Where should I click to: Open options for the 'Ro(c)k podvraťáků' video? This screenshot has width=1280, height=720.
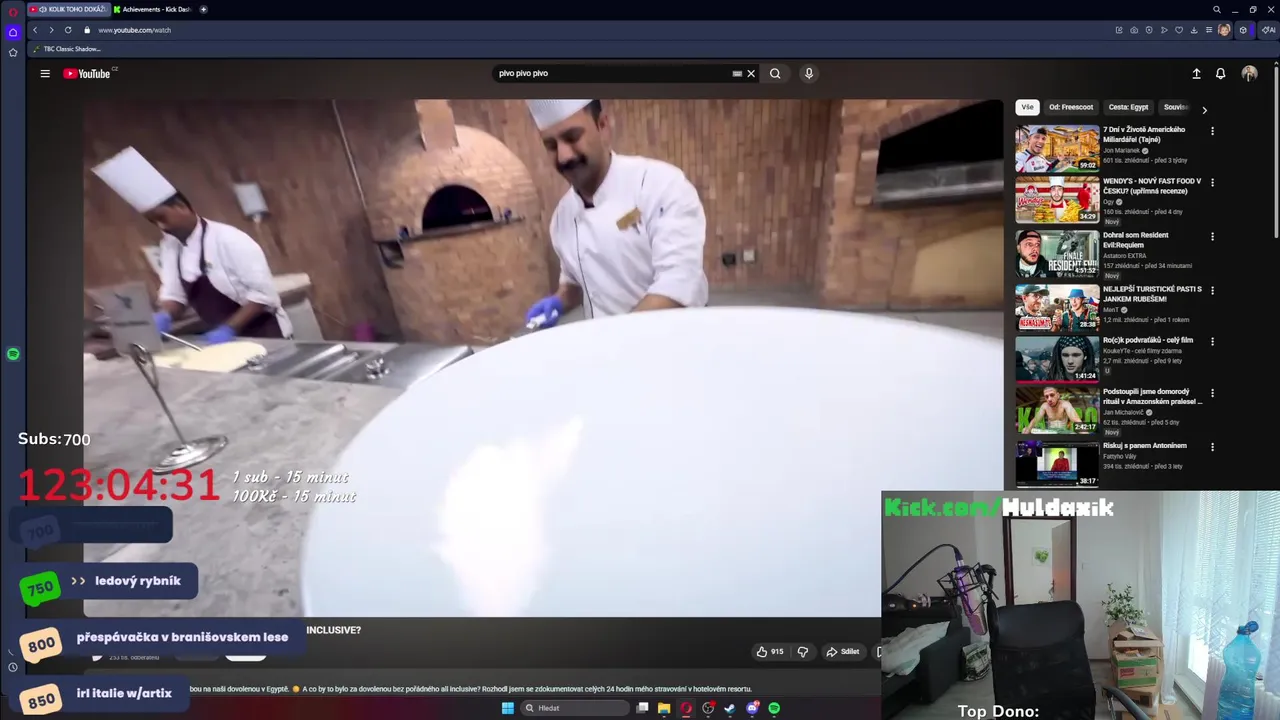pyautogui.click(x=1212, y=342)
